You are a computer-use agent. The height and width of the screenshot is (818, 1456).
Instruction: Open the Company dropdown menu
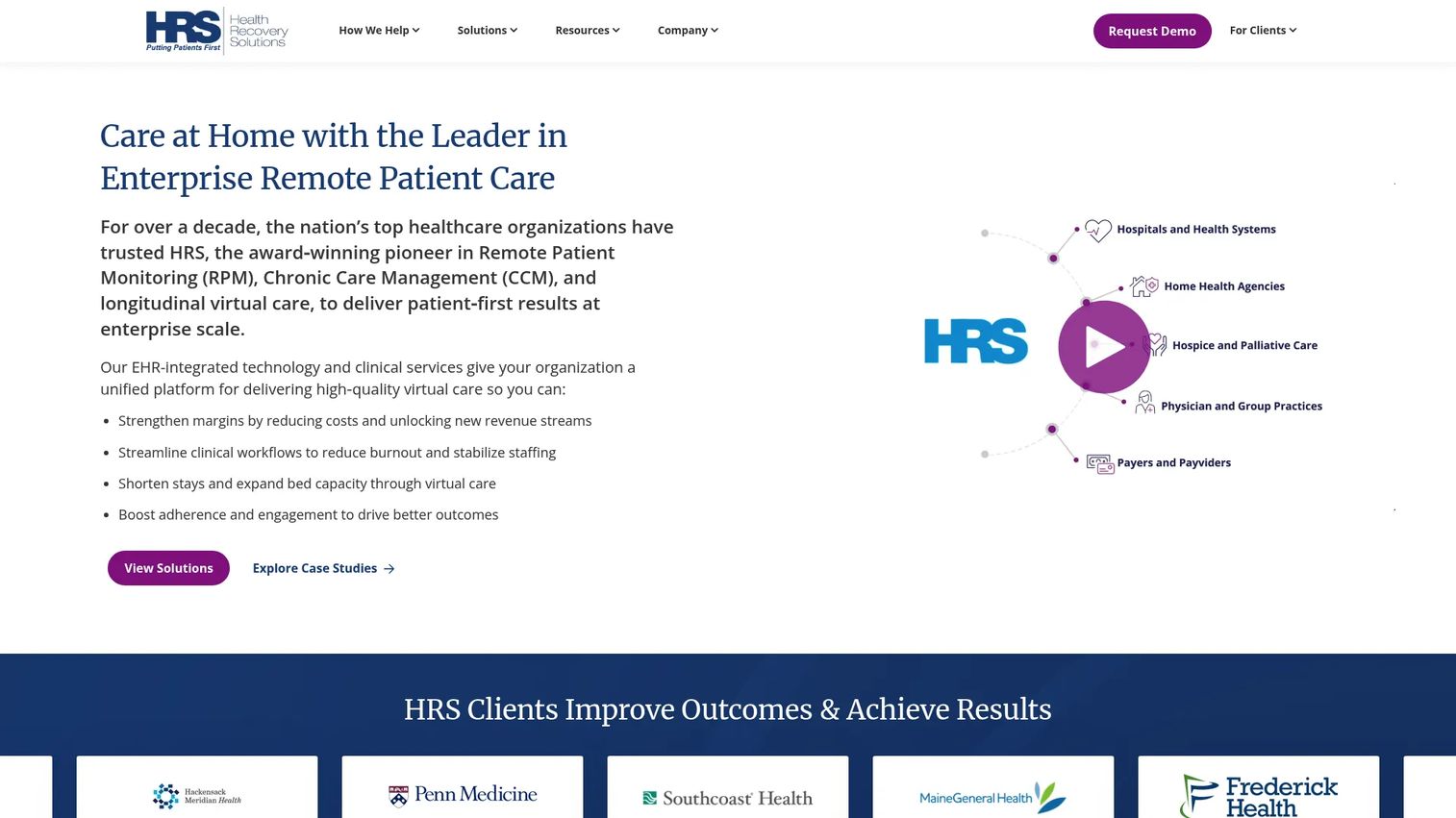[x=688, y=31]
